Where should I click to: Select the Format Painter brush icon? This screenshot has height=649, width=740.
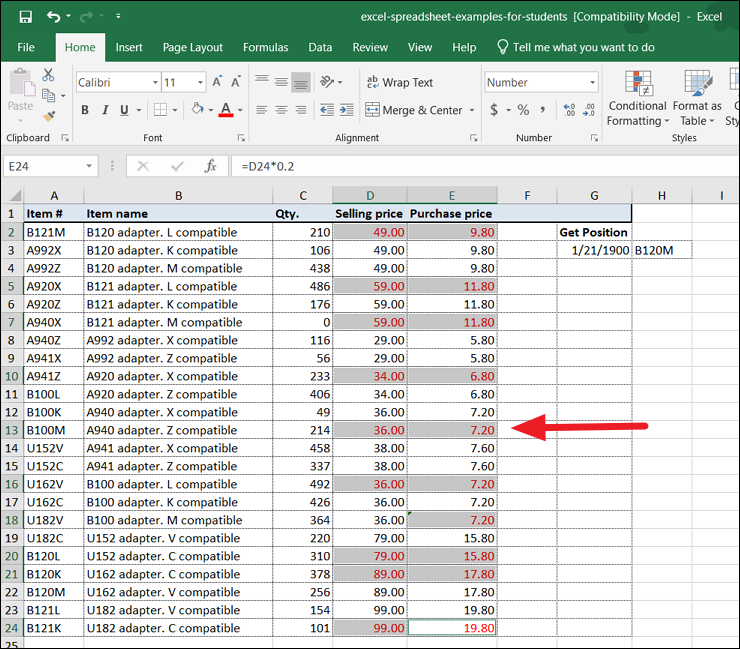[x=47, y=117]
